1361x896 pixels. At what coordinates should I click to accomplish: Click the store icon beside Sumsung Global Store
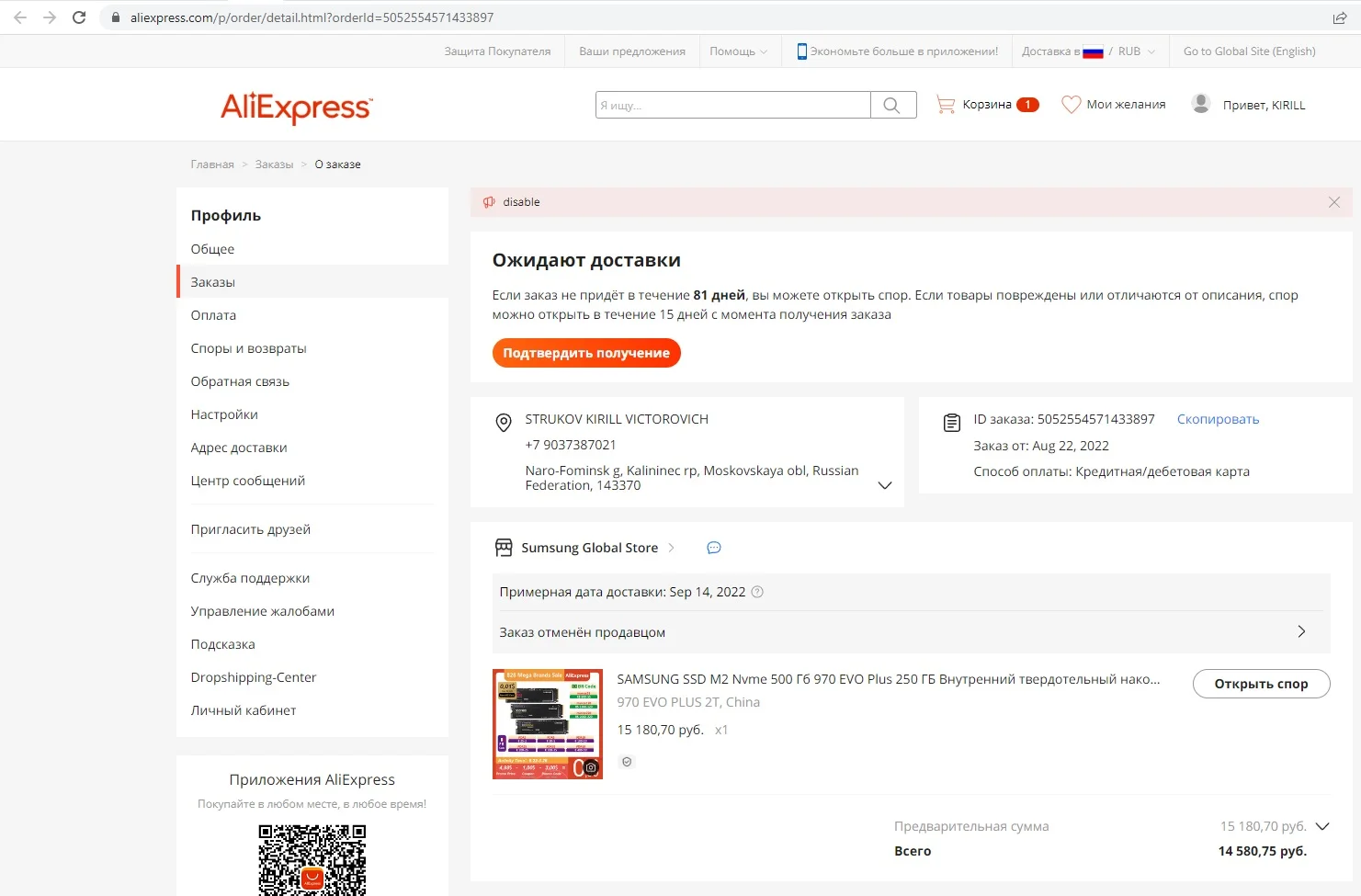click(504, 548)
